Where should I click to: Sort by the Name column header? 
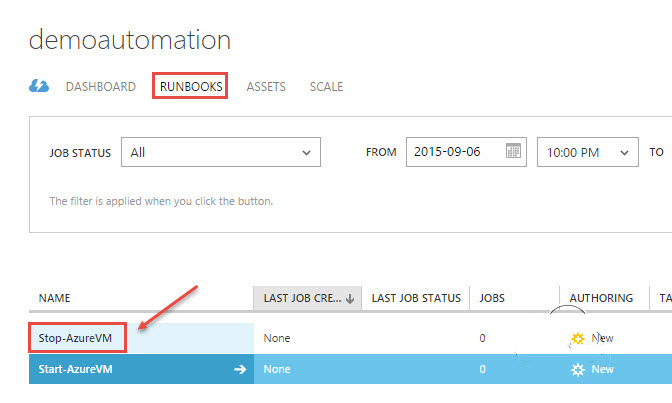coord(54,298)
